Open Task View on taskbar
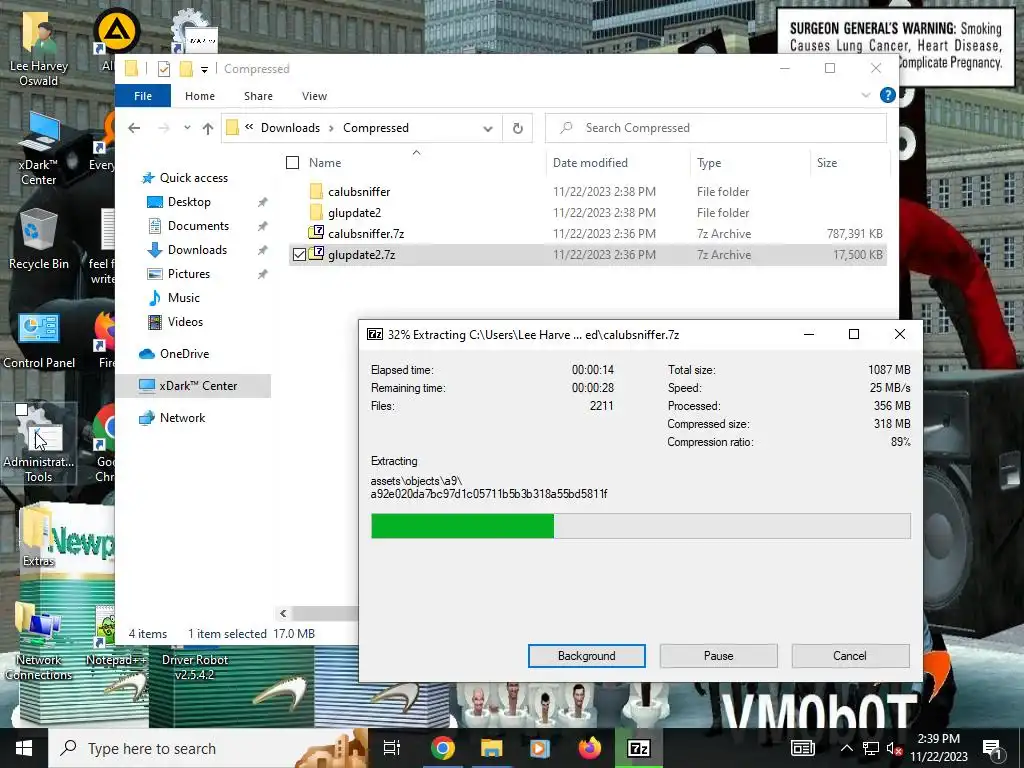Screen dimensions: 1024x768 point(392,748)
